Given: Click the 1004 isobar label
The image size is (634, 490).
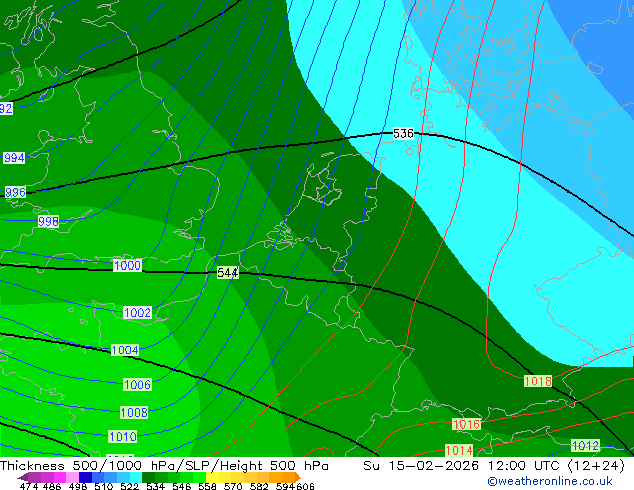Looking at the screenshot, I should coord(125,350).
